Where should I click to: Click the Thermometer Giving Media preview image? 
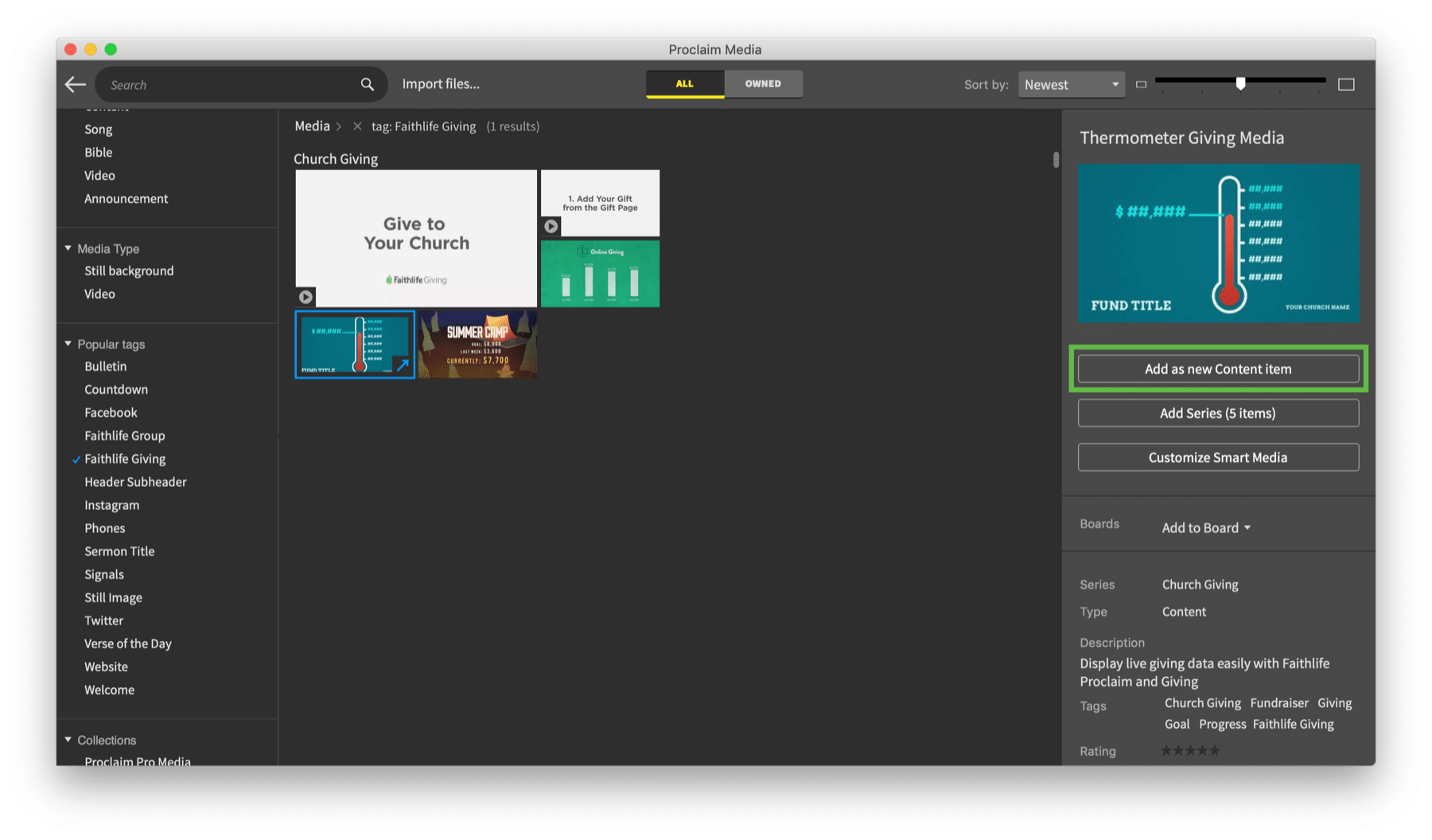click(1219, 243)
